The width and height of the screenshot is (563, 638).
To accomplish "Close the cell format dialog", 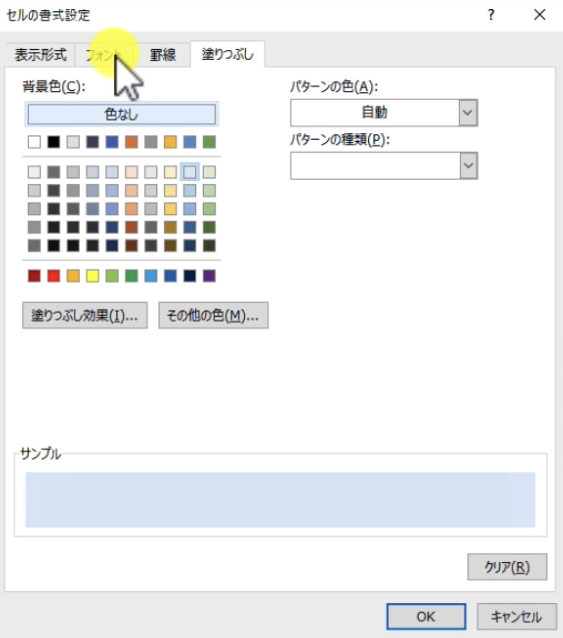I will [539, 15].
